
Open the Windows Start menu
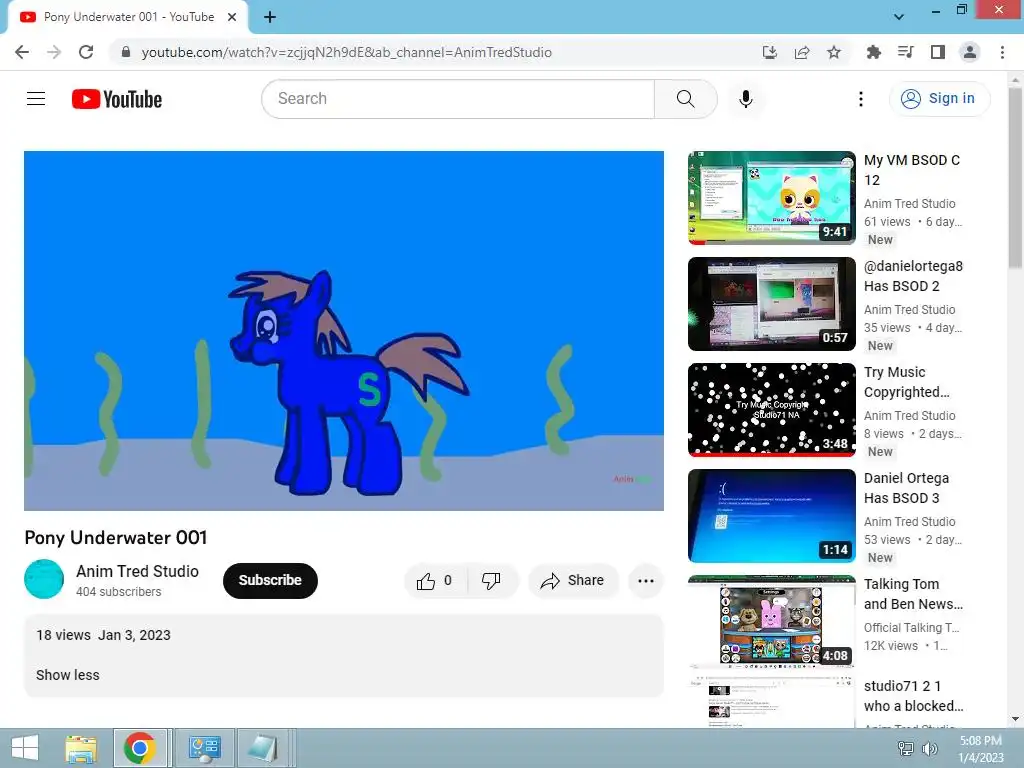pos(25,748)
